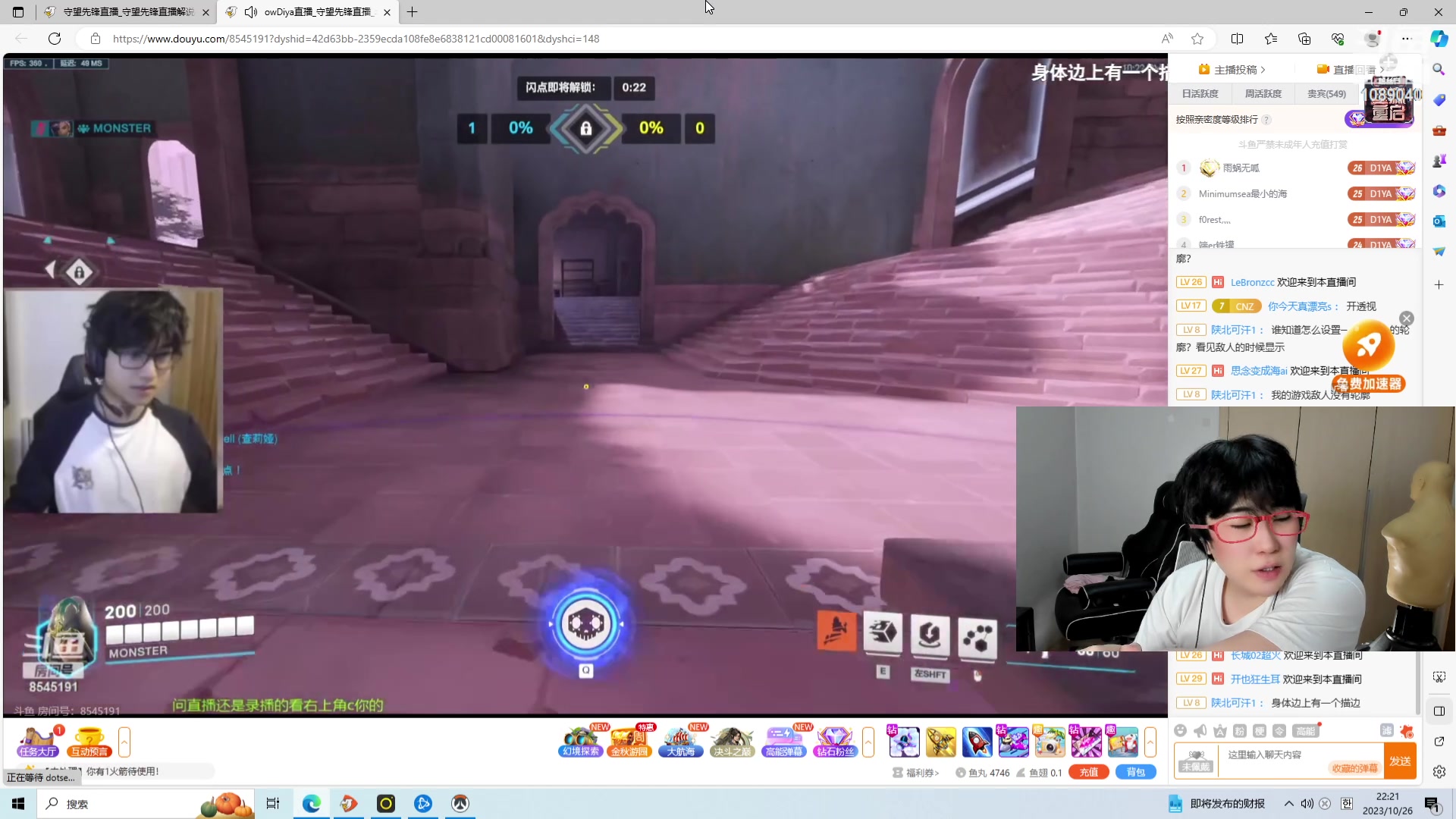
Task: Add this page to favorites star
Action: (1197, 39)
